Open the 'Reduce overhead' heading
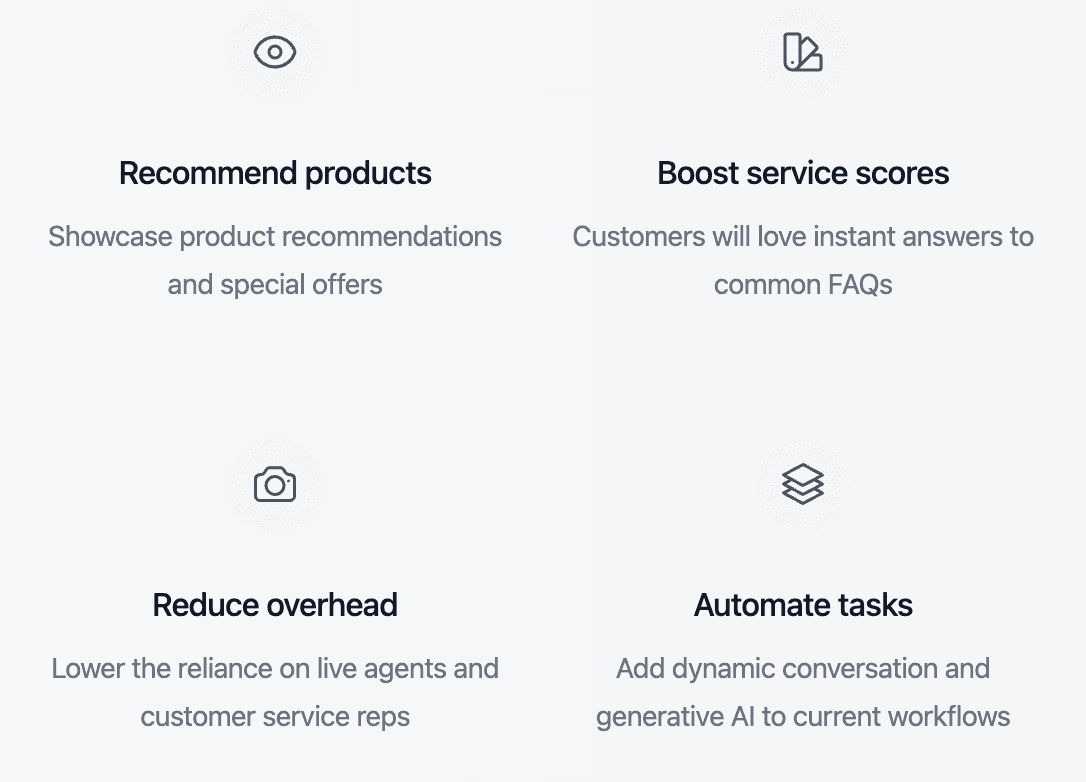The height and width of the screenshot is (782, 1086). [275, 605]
